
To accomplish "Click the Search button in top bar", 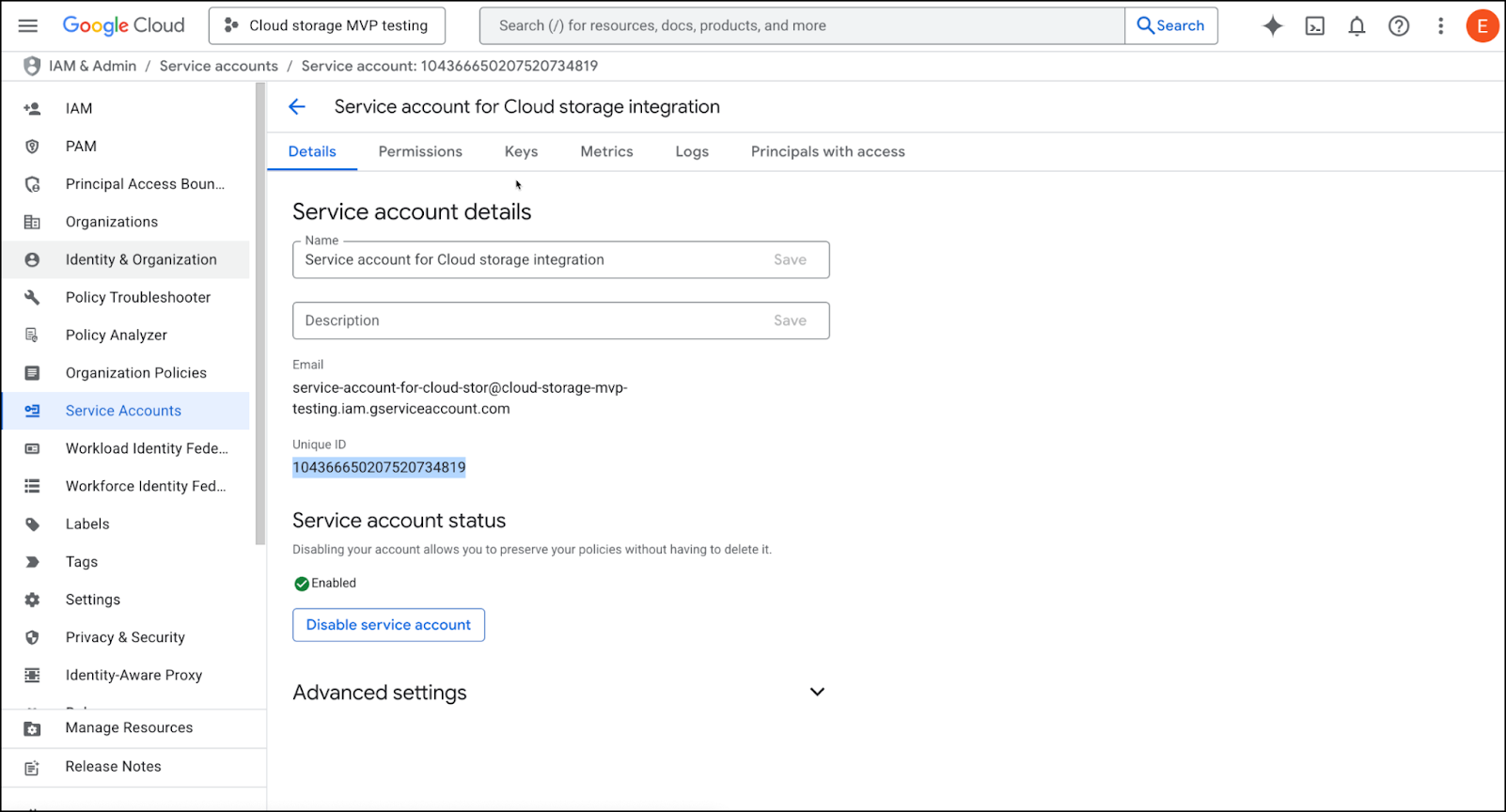I will (x=1170, y=26).
